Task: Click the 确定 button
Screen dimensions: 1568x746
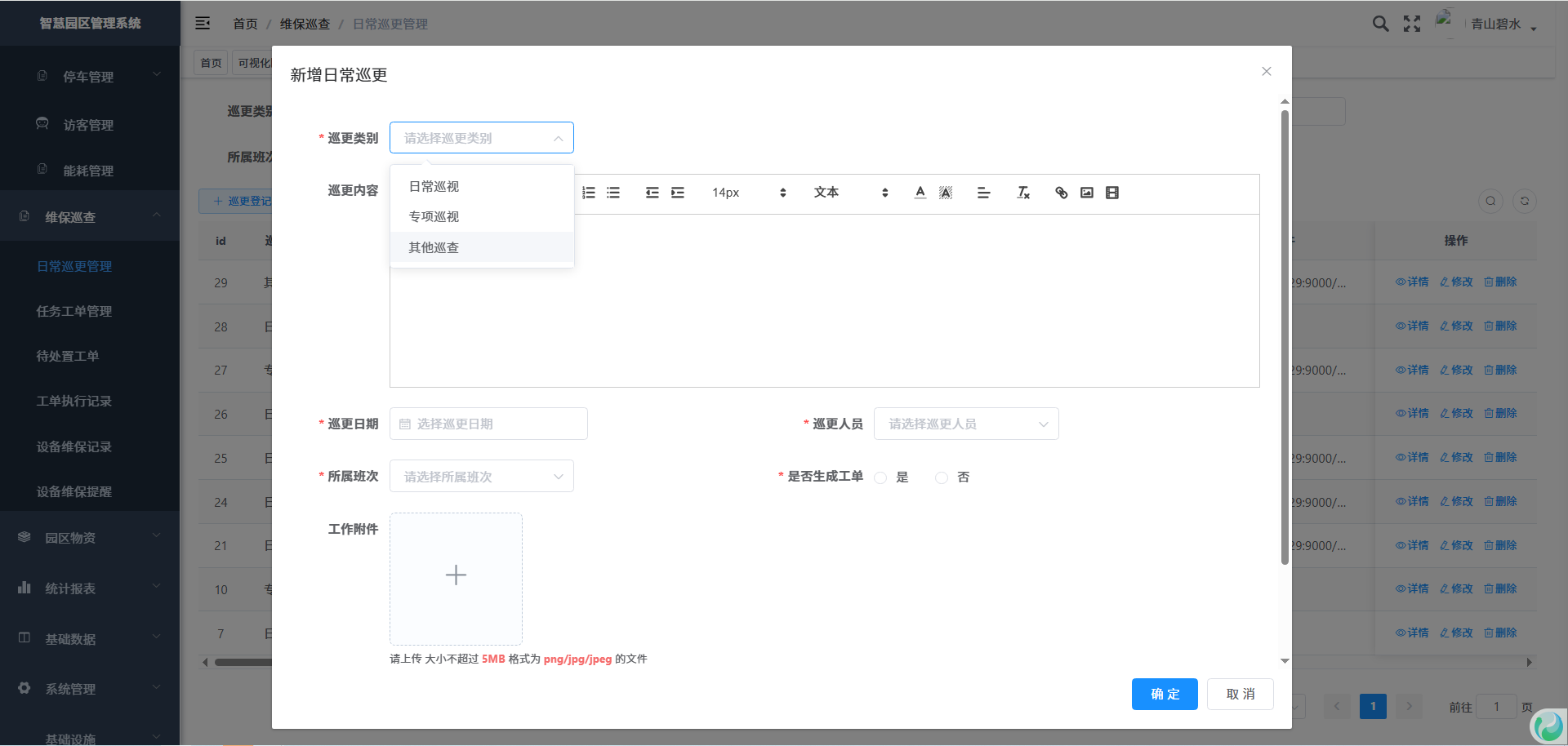Action: (1164, 694)
